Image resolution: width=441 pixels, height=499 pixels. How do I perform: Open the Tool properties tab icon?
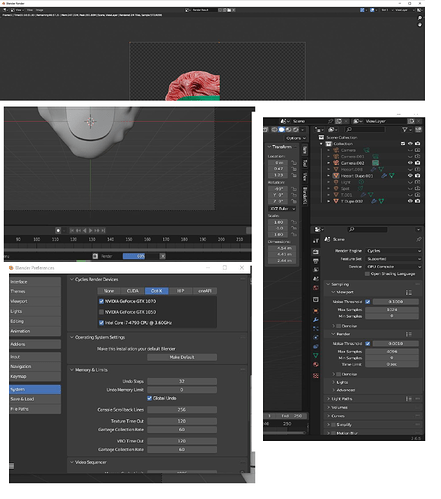pos(316,241)
